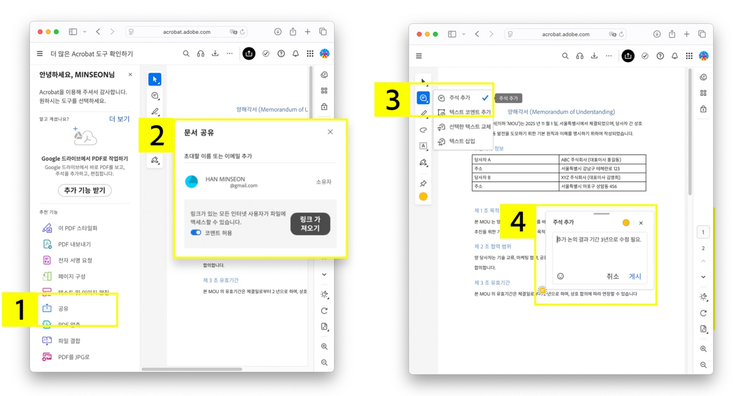This screenshot has width=750, height=396.
Task: Click the horizontal scrollbar in left window
Action: point(191,369)
